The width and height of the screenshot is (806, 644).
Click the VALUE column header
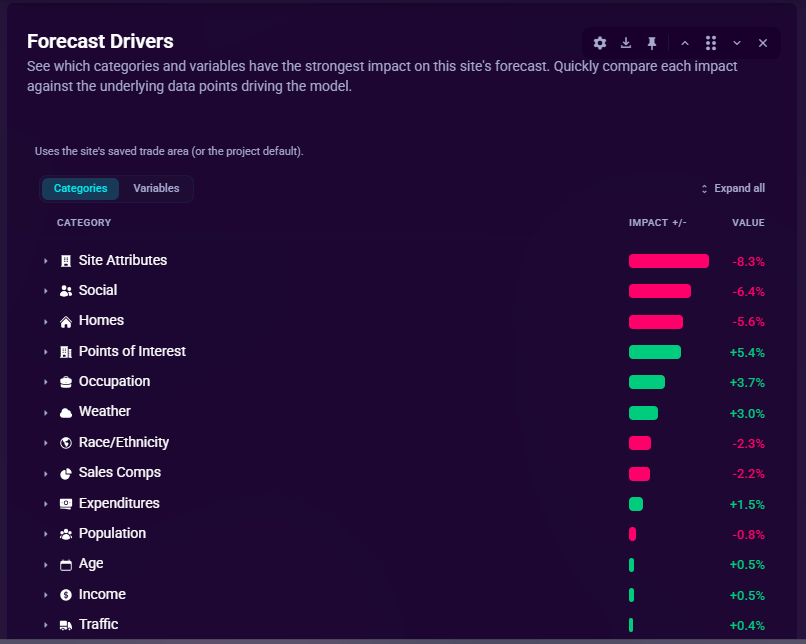748,223
